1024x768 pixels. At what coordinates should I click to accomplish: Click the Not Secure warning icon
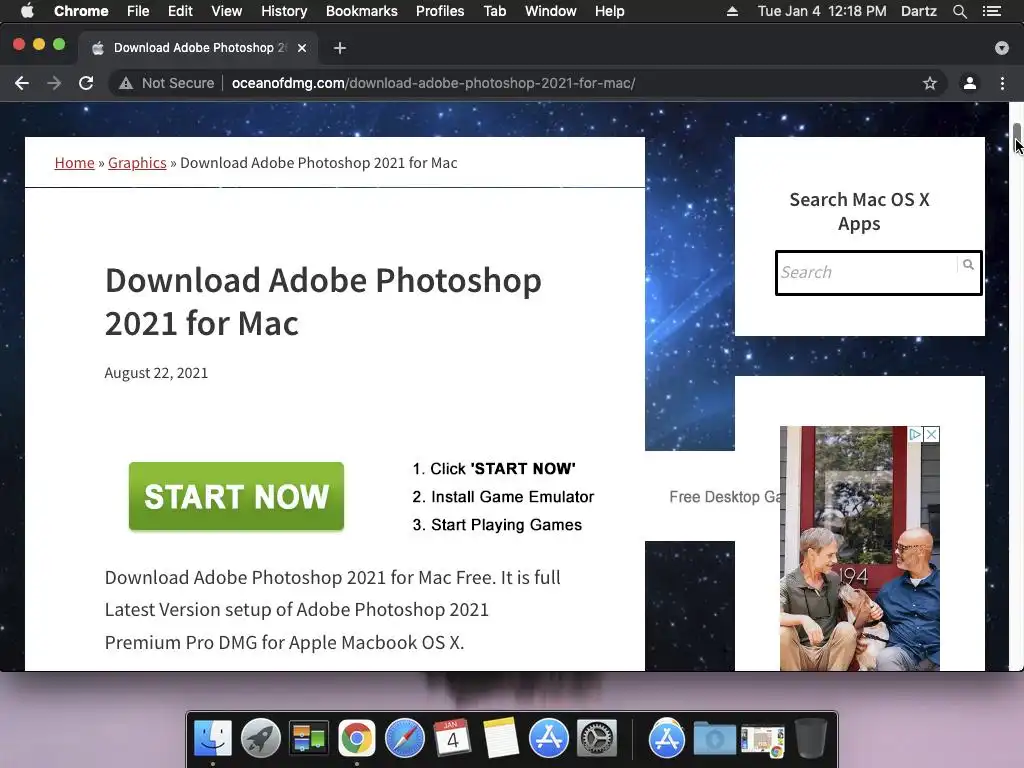pyautogui.click(x=126, y=83)
